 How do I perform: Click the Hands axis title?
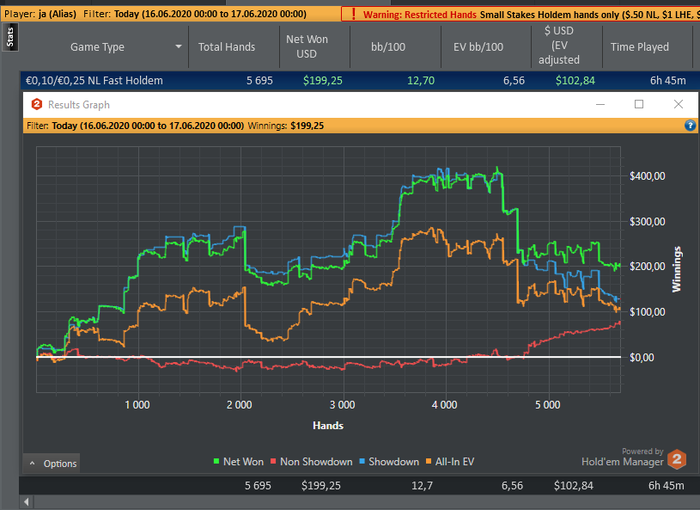[328, 425]
